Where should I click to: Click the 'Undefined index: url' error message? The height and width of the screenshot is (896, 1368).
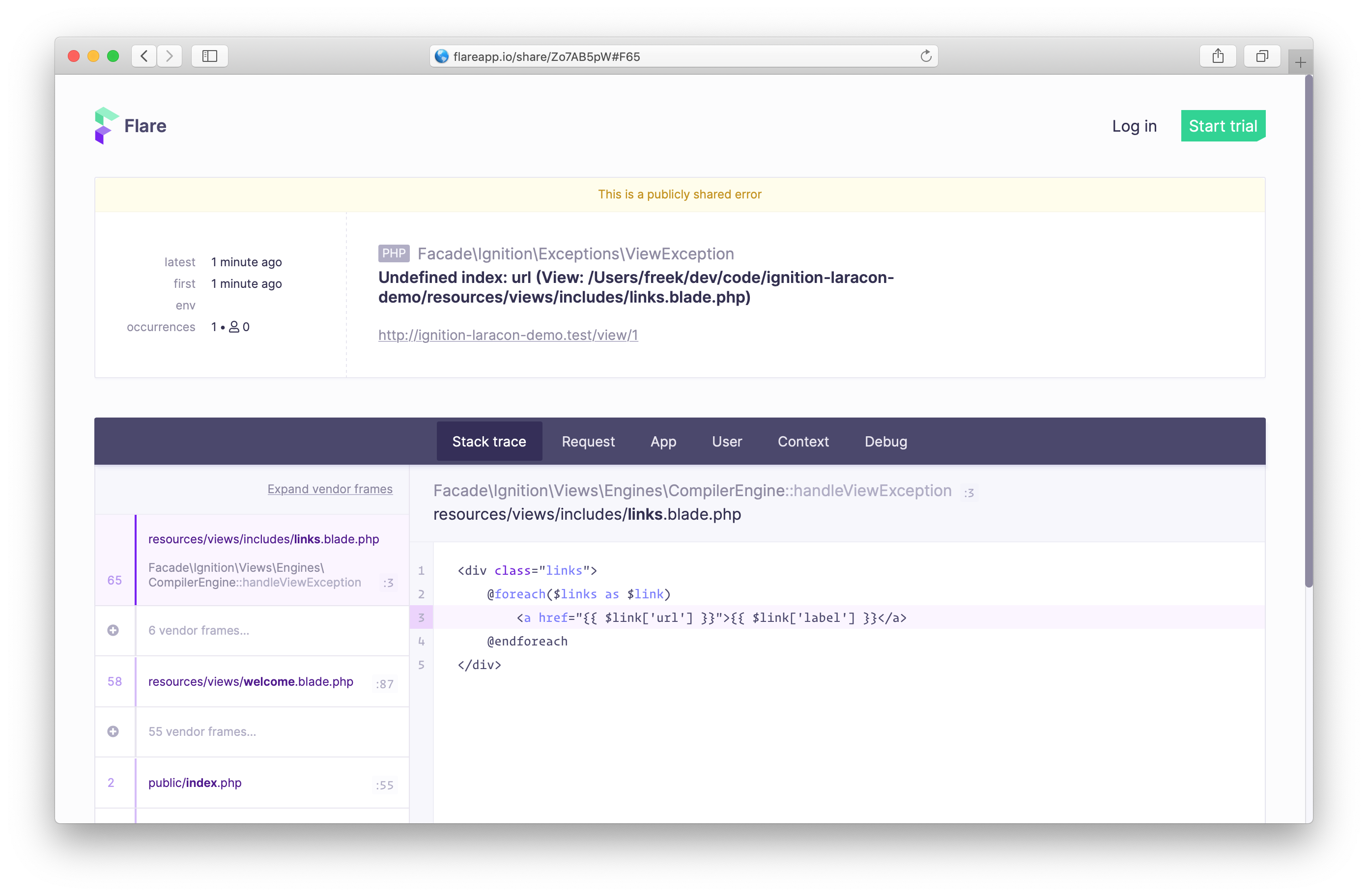pyautogui.click(x=636, y=287)
